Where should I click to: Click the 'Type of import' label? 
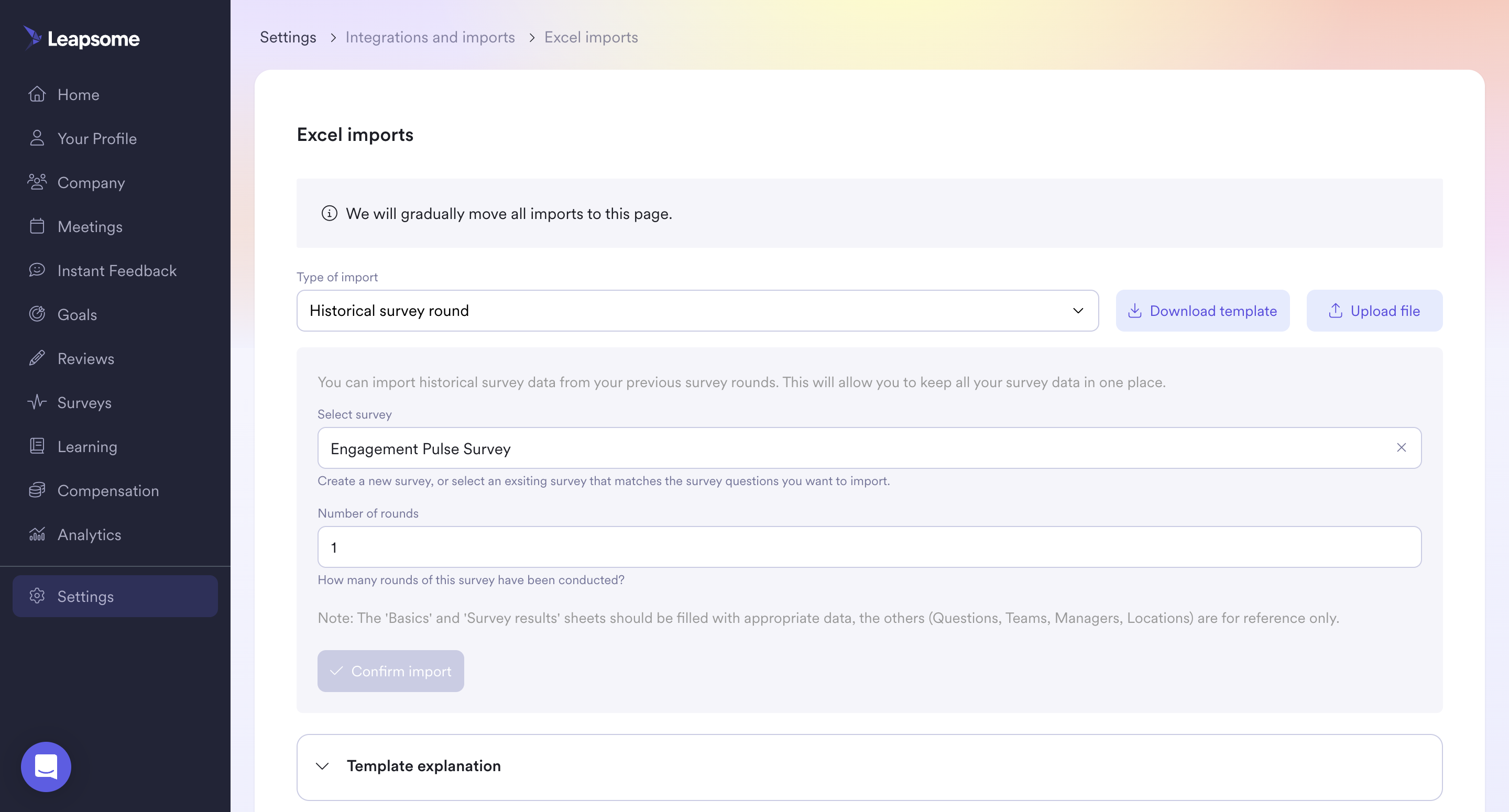tap(337, 277)
